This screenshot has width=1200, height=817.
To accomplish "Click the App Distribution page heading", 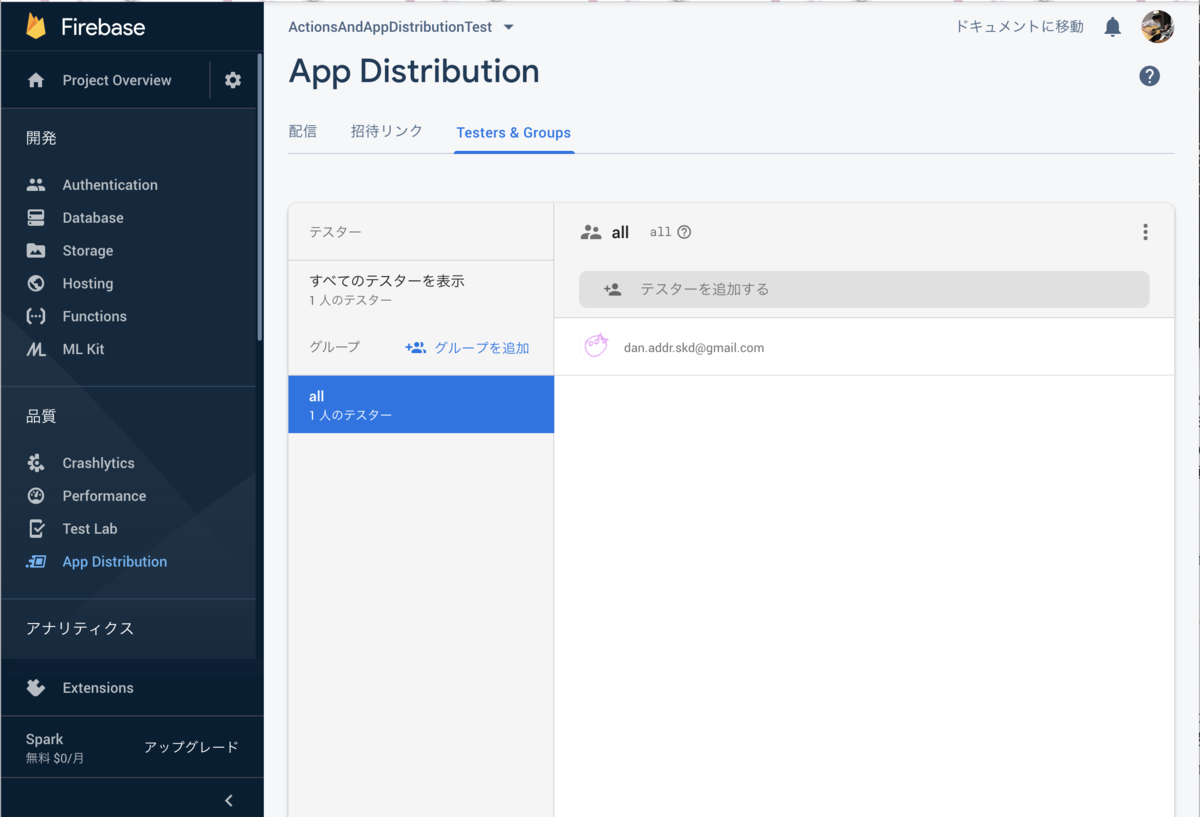I will [x=414, y=71].
